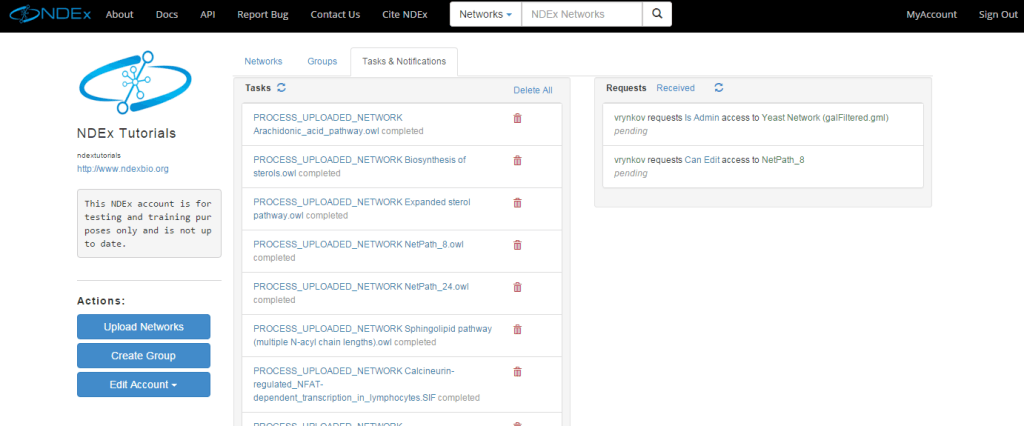Click the ndextutorials username text
The width and height of the screenshot is (1024, 426).
pos(99,155)
